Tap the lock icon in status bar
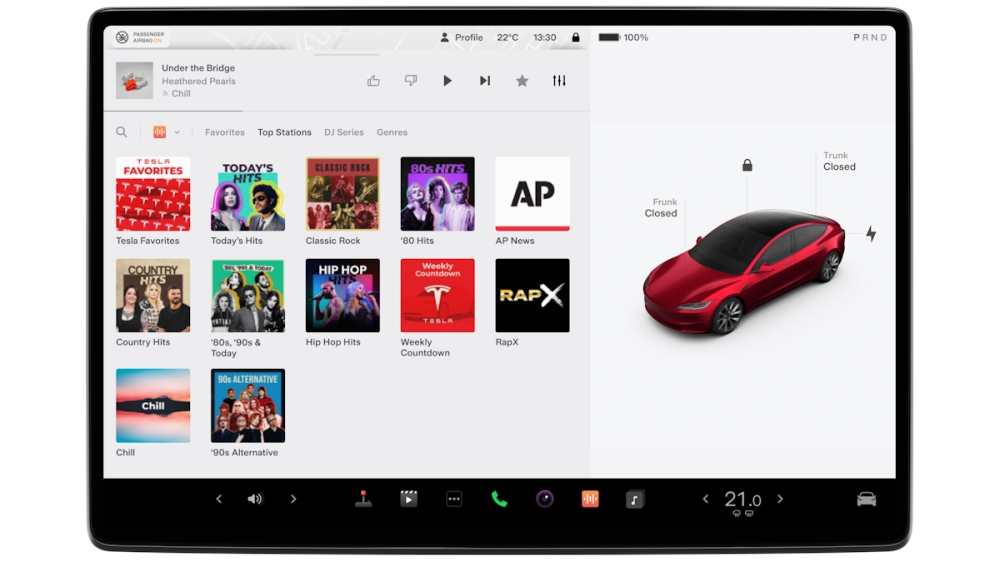Image resolution: width=1000 pixels, height=562 pixels. 576,38
